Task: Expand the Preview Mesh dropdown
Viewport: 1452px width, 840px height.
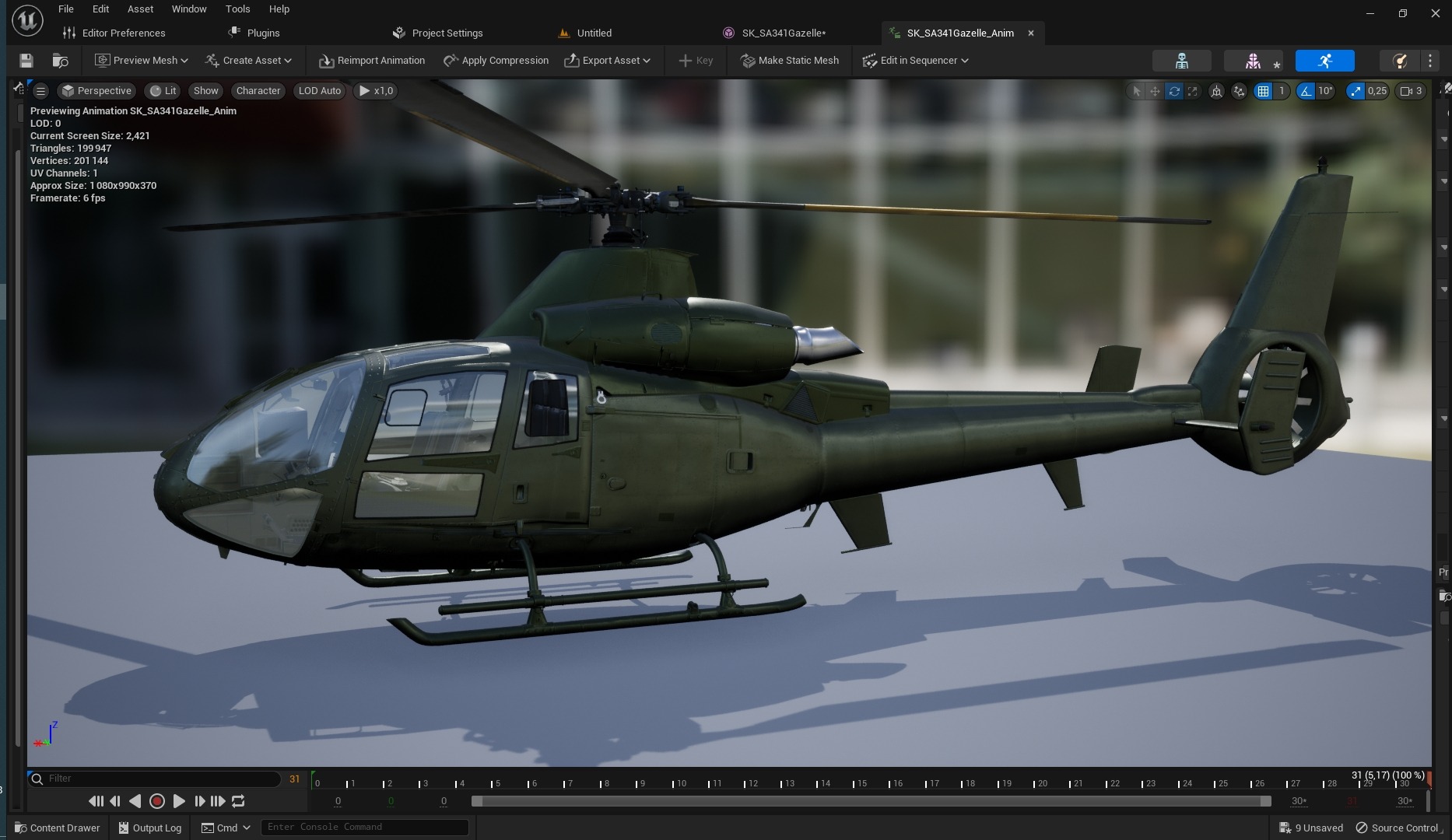Action: point(142,61)
